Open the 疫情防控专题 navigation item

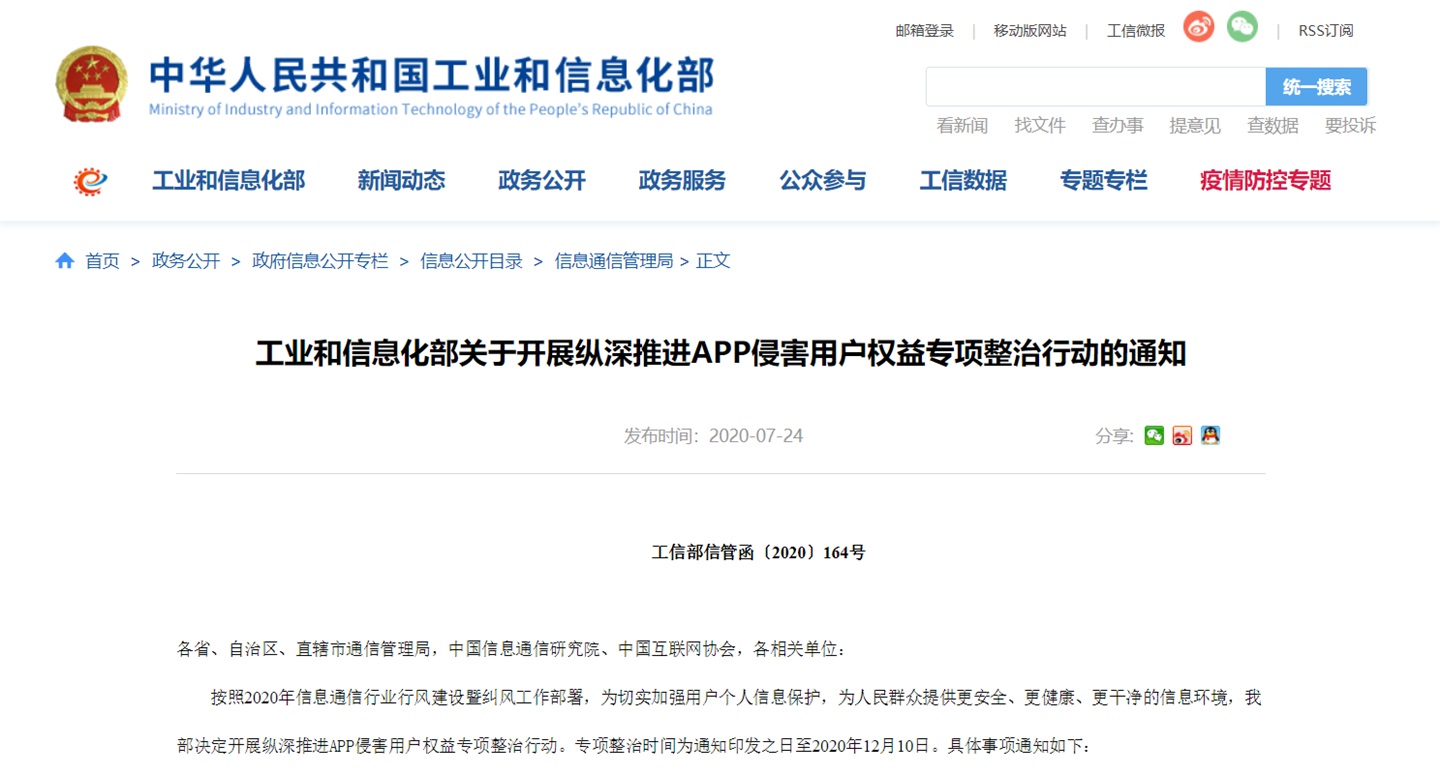tap(1265, 181)
